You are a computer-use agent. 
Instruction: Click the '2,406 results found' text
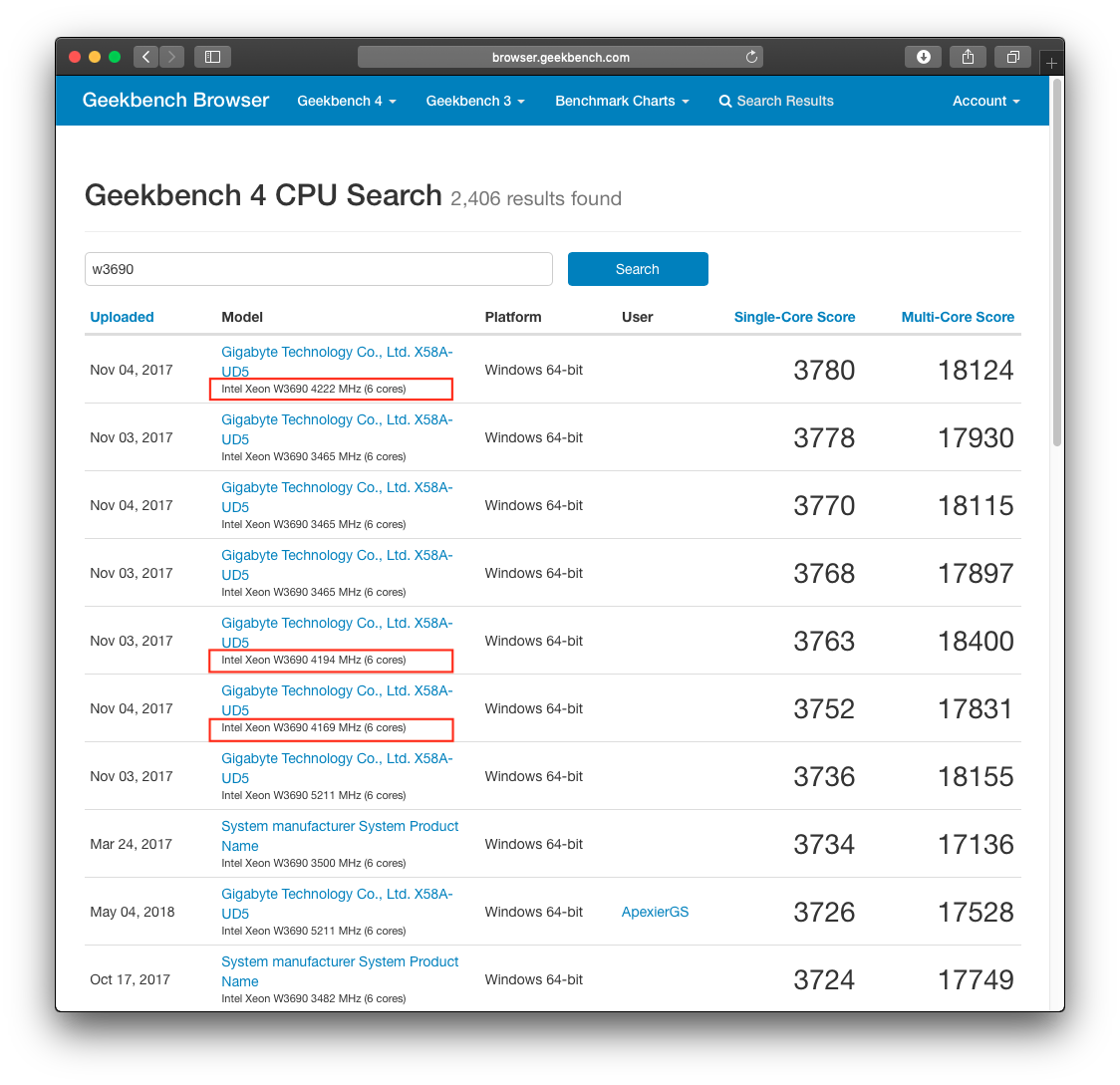(536, 198)
